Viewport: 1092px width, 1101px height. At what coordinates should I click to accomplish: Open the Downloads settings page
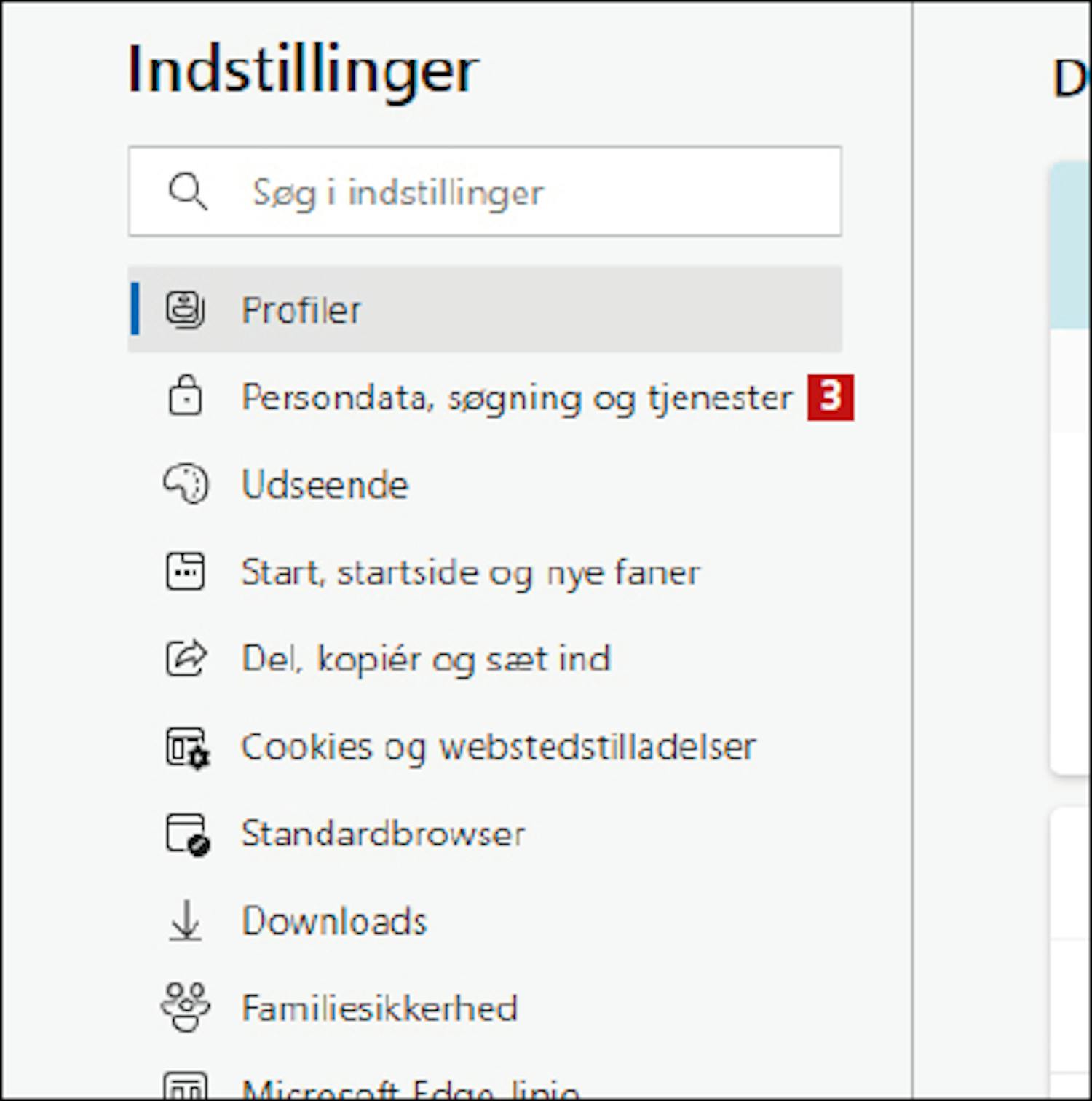pyautogui.click(x=334, y=921)
